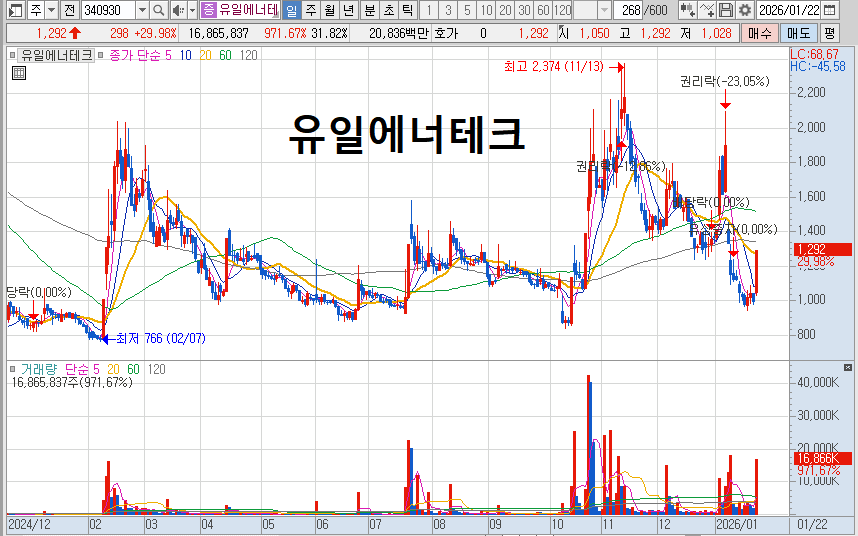
Task: Switch to 월 monthly chart period
Action: click(329, 10)
